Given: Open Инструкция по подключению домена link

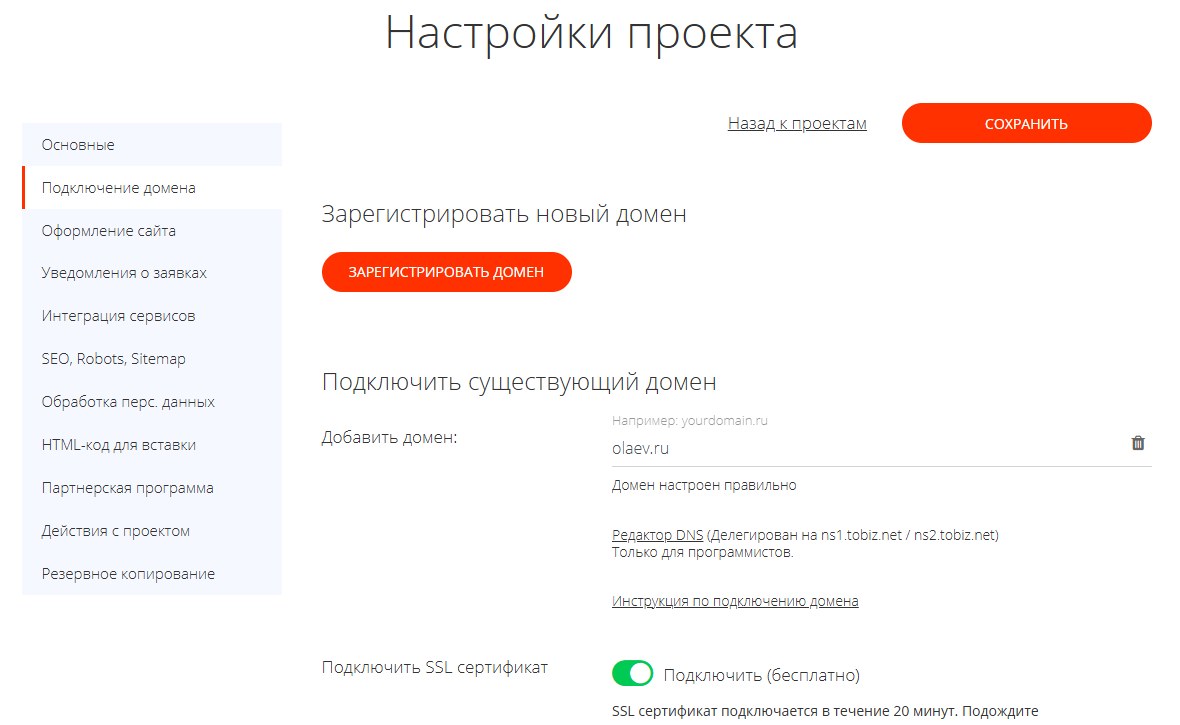Looking at the screenshot, I should (x=735, y=601).
